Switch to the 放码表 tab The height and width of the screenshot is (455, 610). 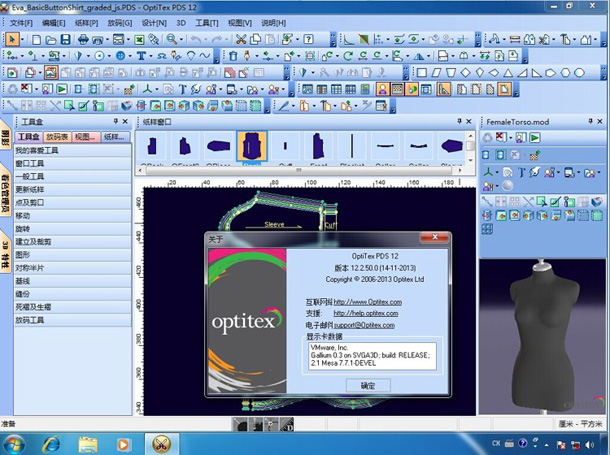pos(57,136)
